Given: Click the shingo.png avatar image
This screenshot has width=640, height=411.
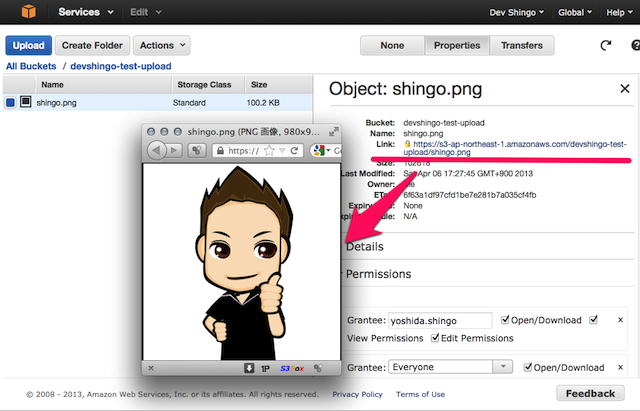Looking at the screenshot, I should pyautogui.click(x=242, y=262).
